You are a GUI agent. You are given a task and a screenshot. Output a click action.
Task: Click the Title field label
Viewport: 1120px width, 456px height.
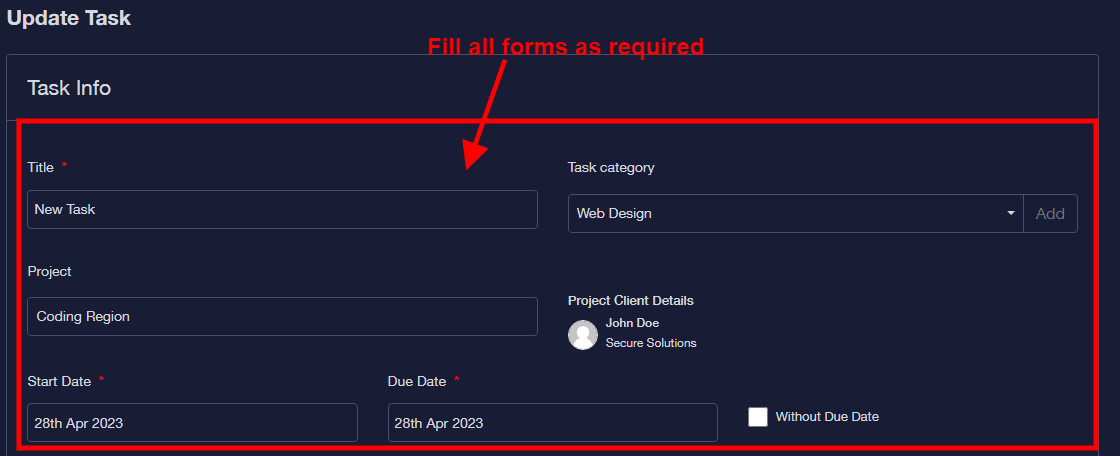point(41,167)
